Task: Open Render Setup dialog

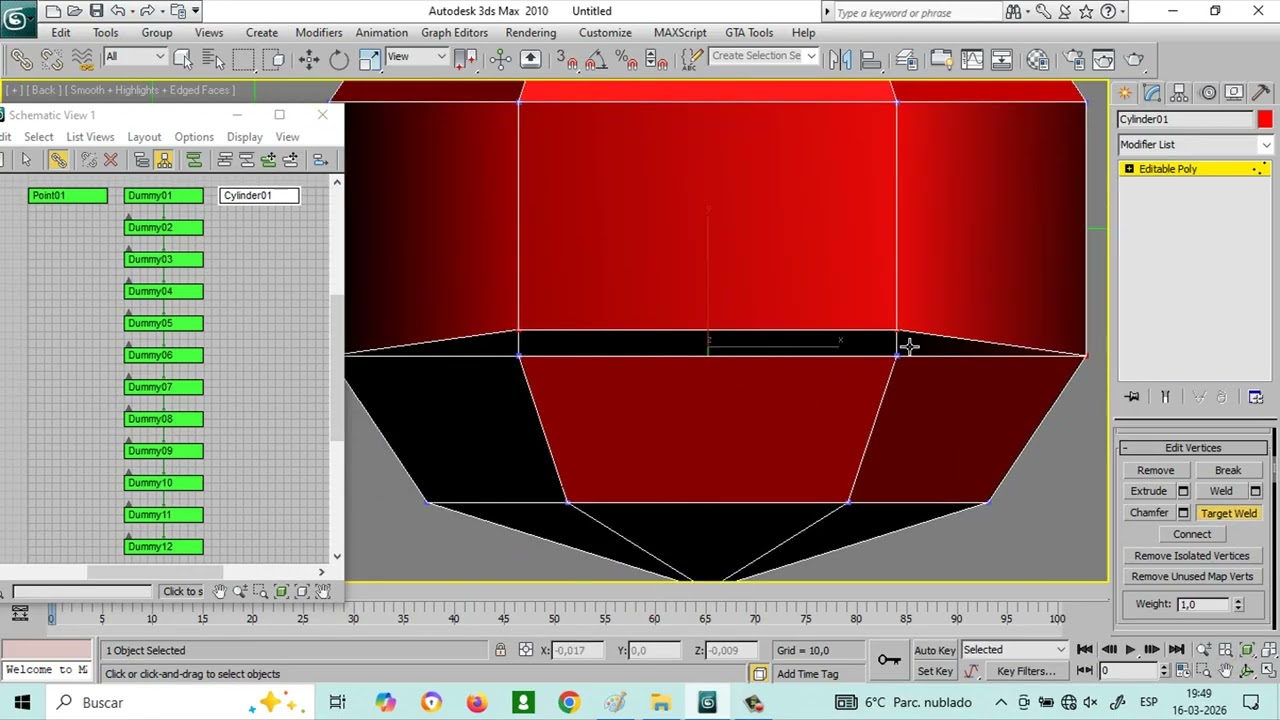Action: pyautogui.click(x=1075, y=59)
